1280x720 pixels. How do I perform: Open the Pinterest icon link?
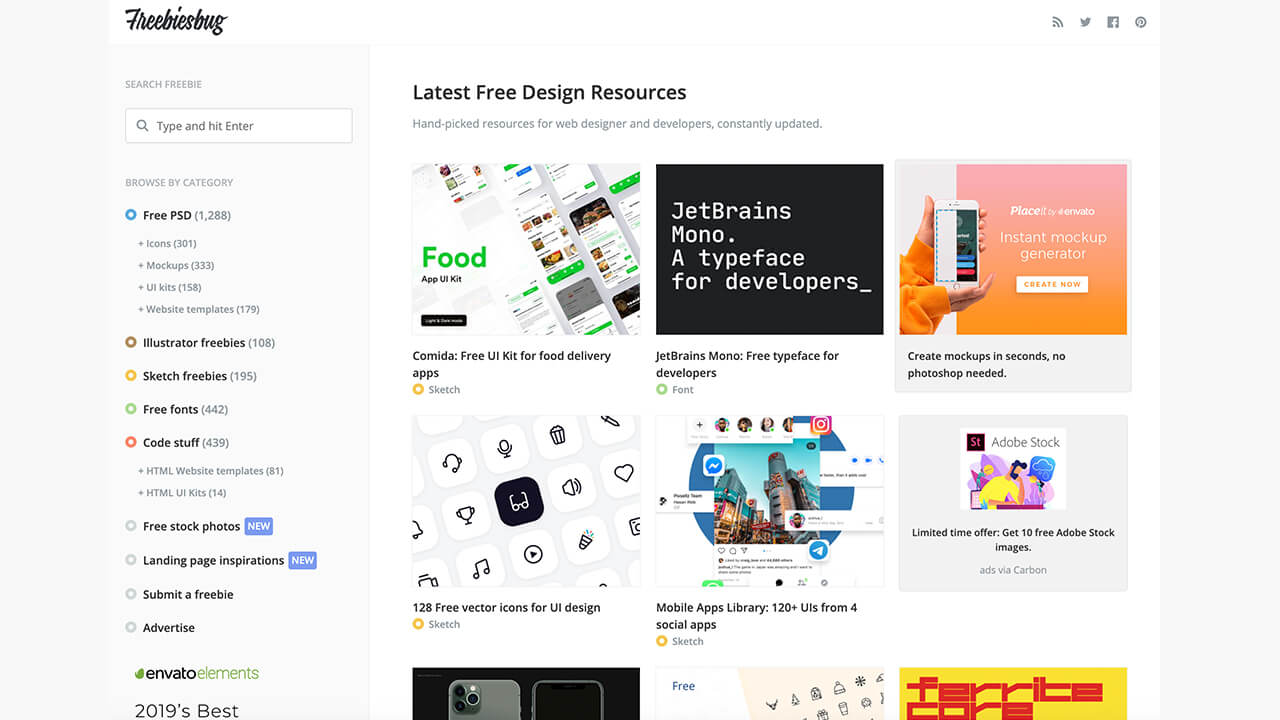1140,22
